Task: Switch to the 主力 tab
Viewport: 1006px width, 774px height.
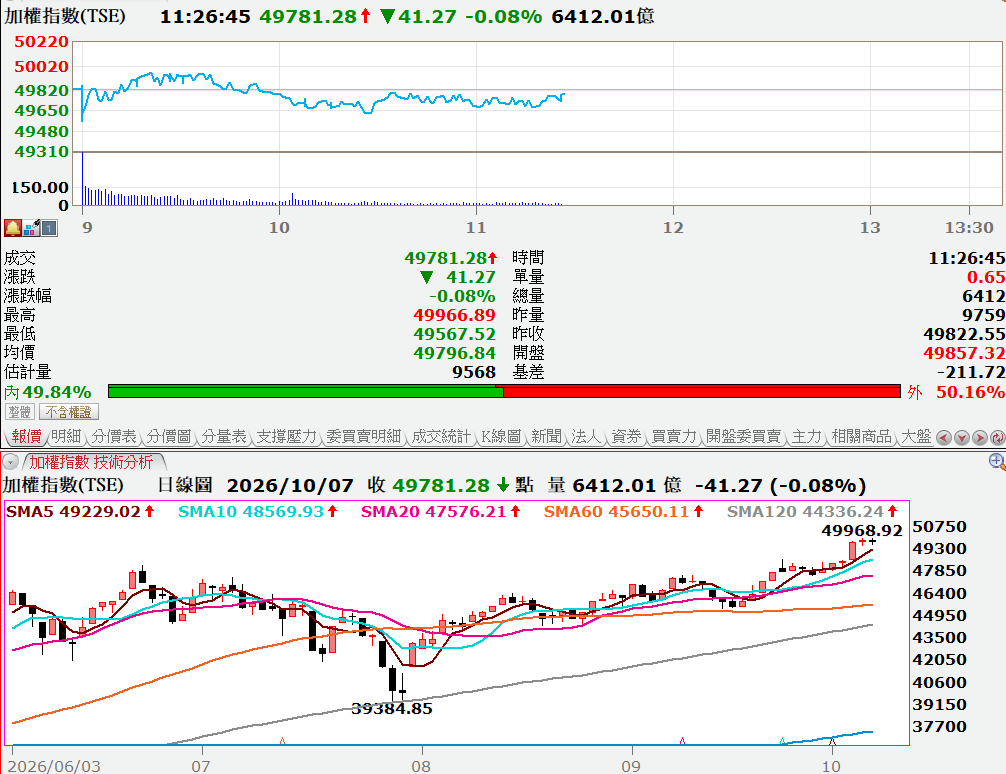Action: click(806, 436)
